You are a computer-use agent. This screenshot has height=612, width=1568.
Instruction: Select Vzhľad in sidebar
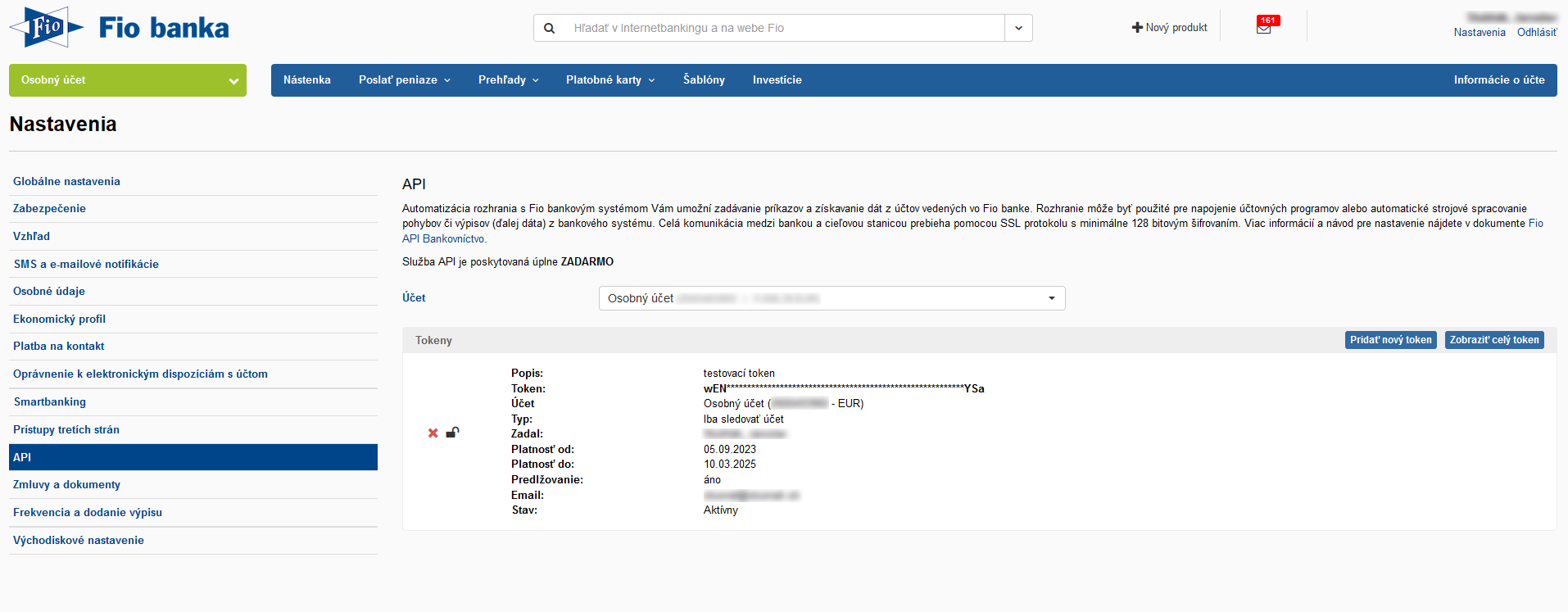[193, 237]
